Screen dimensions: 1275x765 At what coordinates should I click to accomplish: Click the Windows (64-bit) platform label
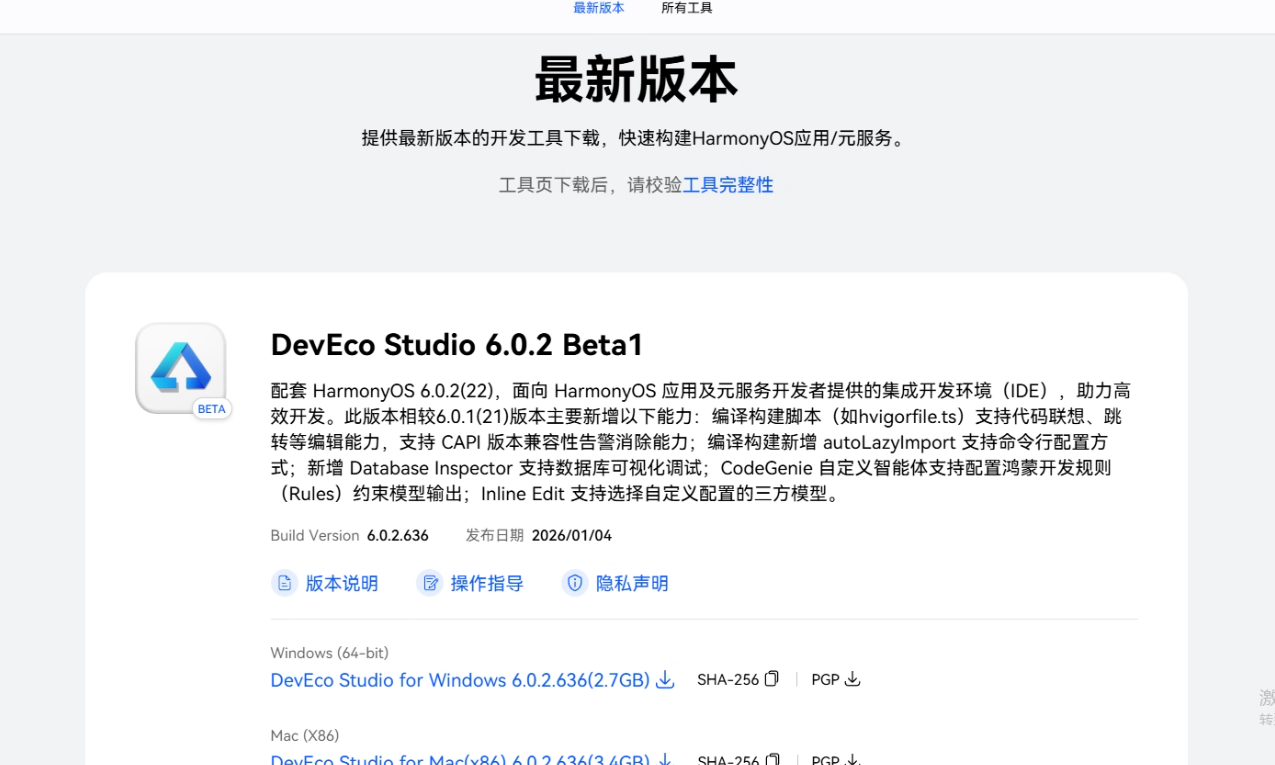pos(329,653)
